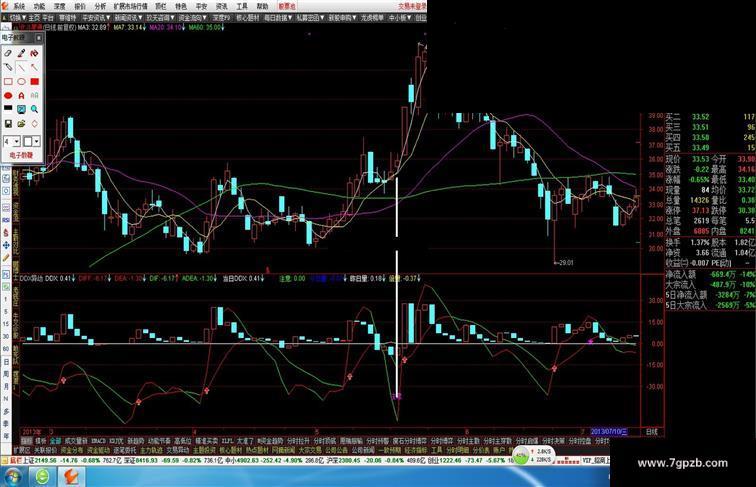This screenshot has width=756, height=487.
Task: Open Windows Start button on taskbar
Action: [13, 477]
